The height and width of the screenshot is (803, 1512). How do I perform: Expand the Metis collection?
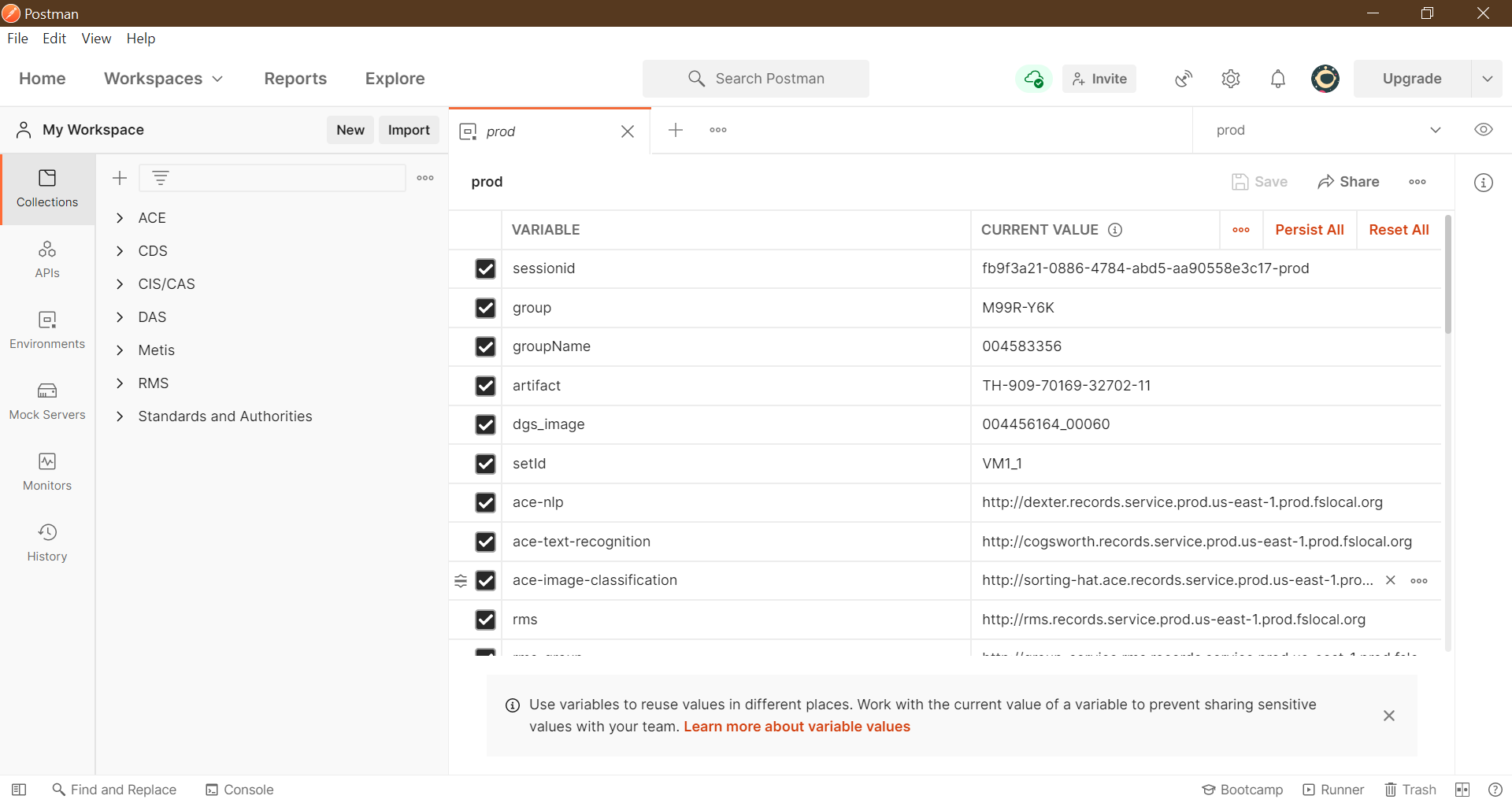point(120,350)
